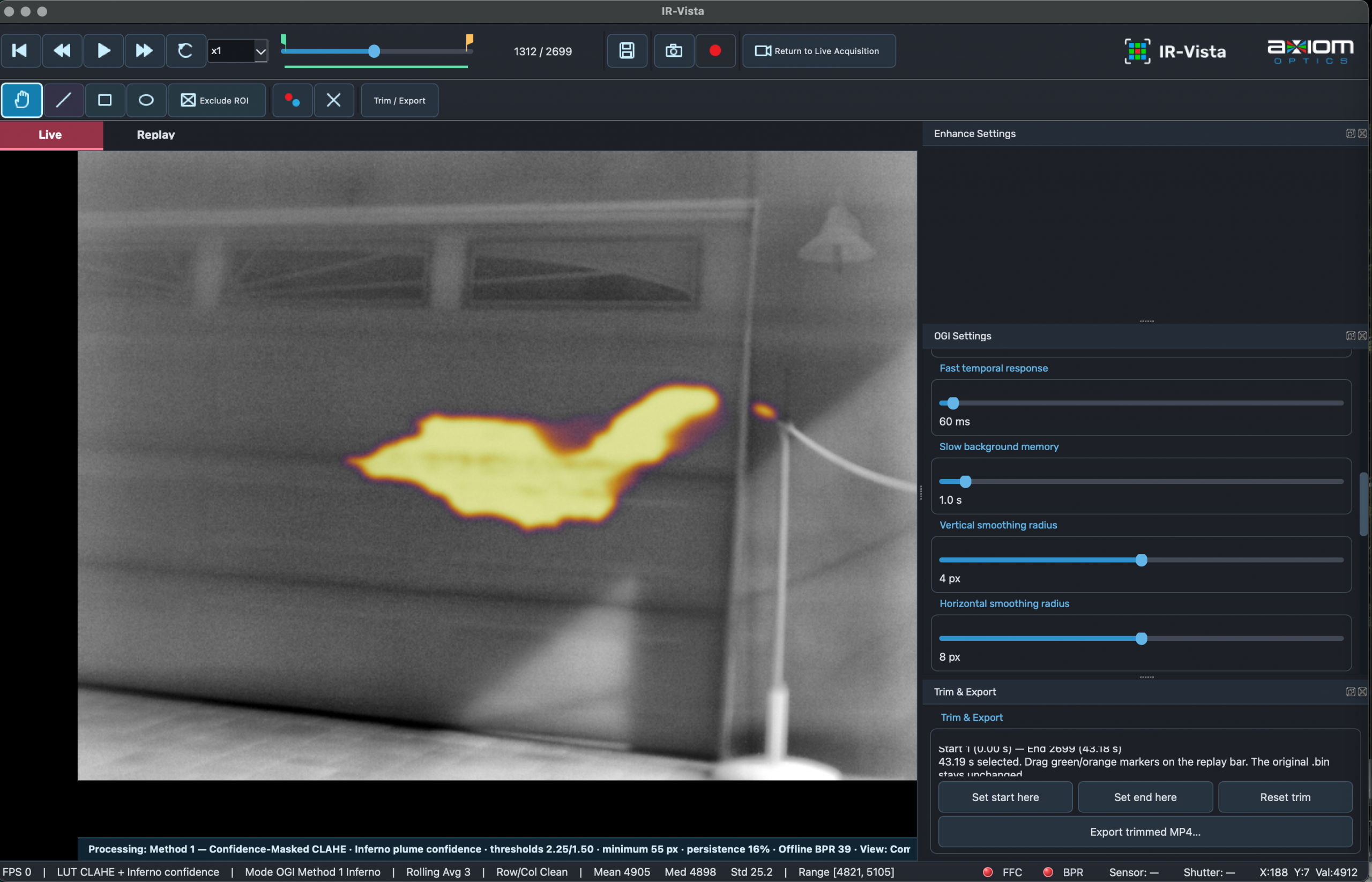Click the Set end here button

1145,797
